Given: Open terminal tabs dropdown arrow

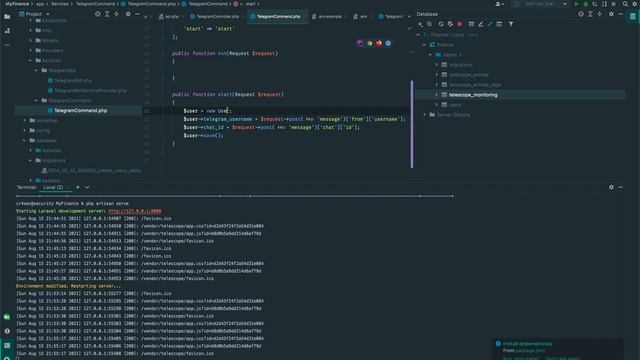Looking at the screenshot, I should pos(87,187).
